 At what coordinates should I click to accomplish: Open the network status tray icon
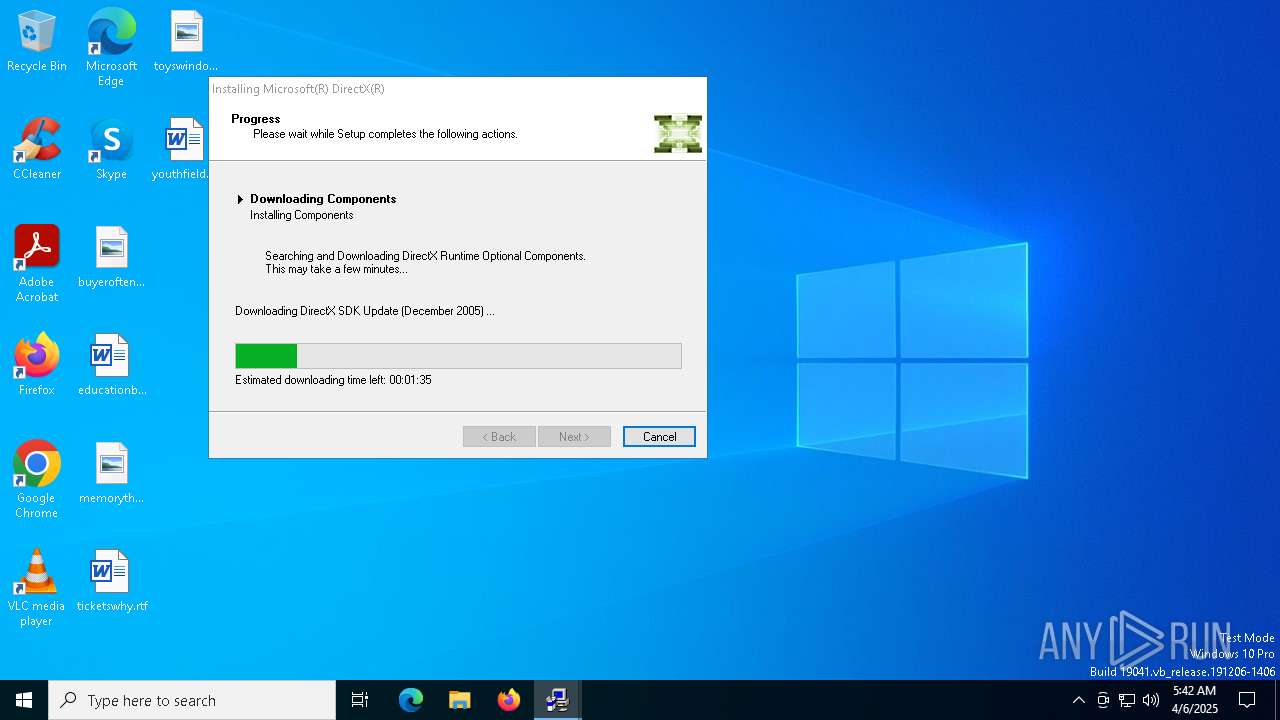pos(1127,700)
